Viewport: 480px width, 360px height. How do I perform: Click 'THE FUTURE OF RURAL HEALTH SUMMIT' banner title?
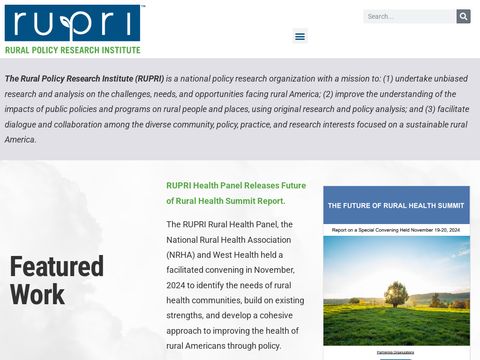396,205
